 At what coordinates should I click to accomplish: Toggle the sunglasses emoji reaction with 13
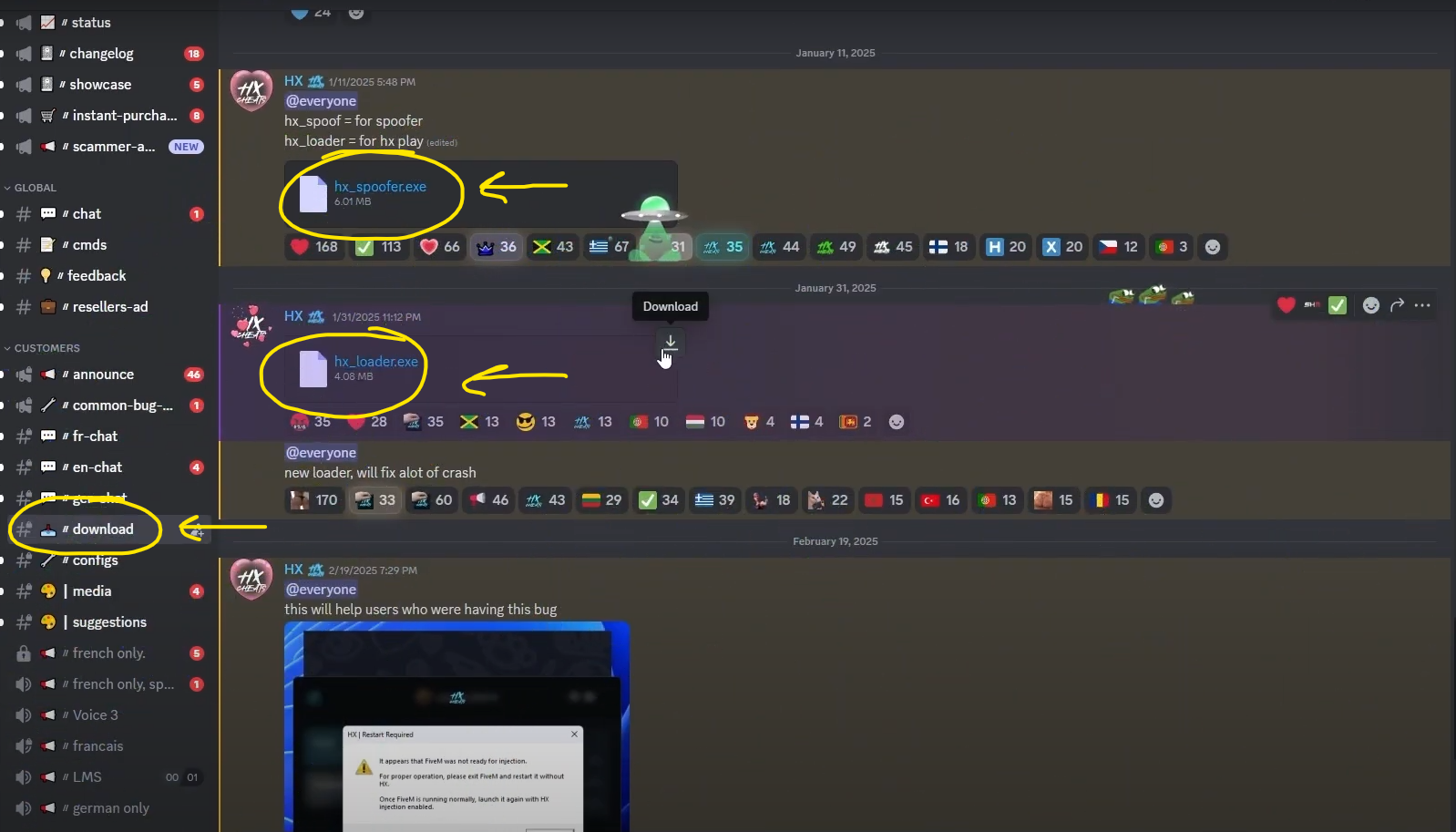[536, 422]
